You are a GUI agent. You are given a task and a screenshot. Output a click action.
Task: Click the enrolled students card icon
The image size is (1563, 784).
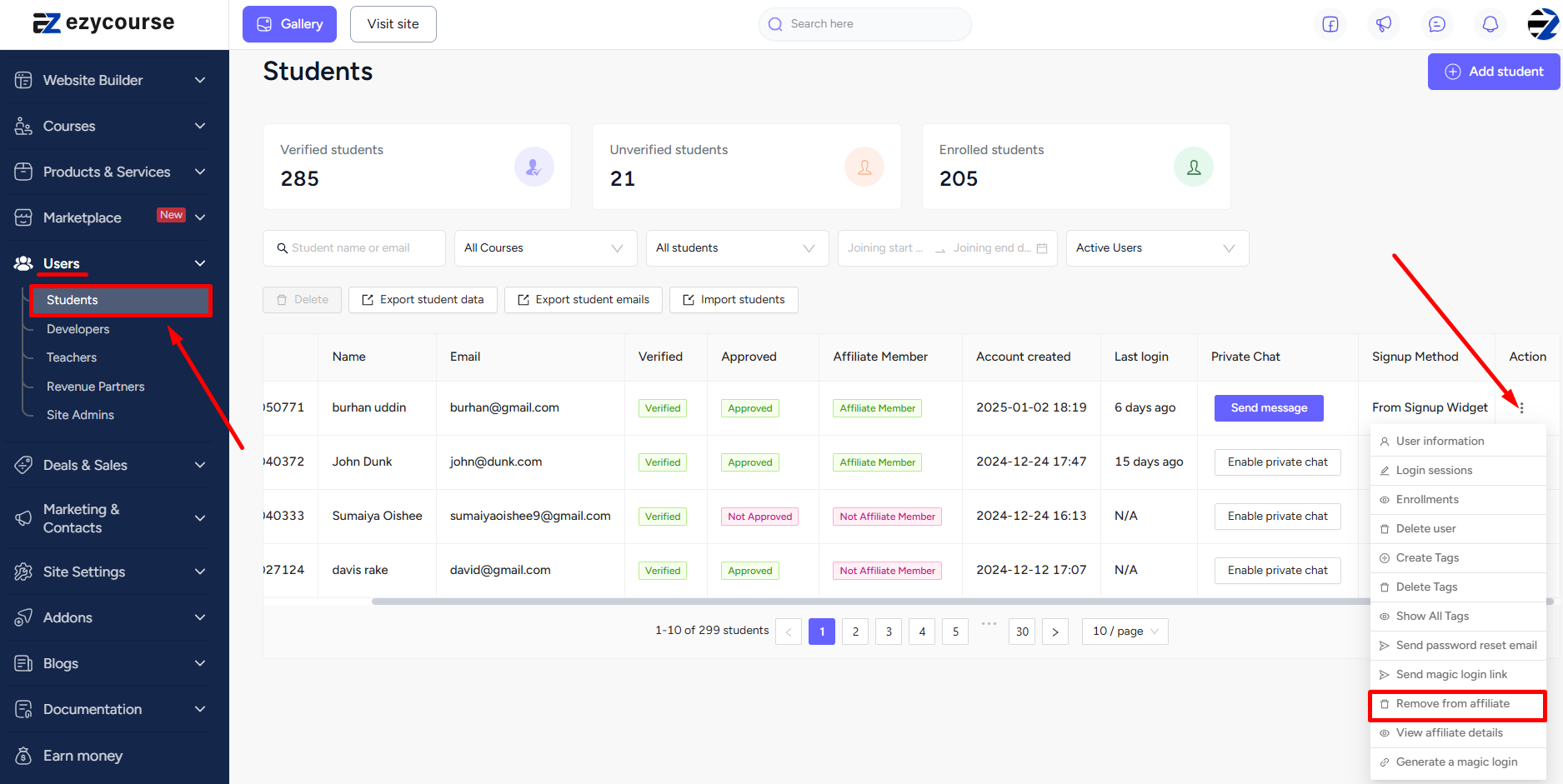[1194, 167]
